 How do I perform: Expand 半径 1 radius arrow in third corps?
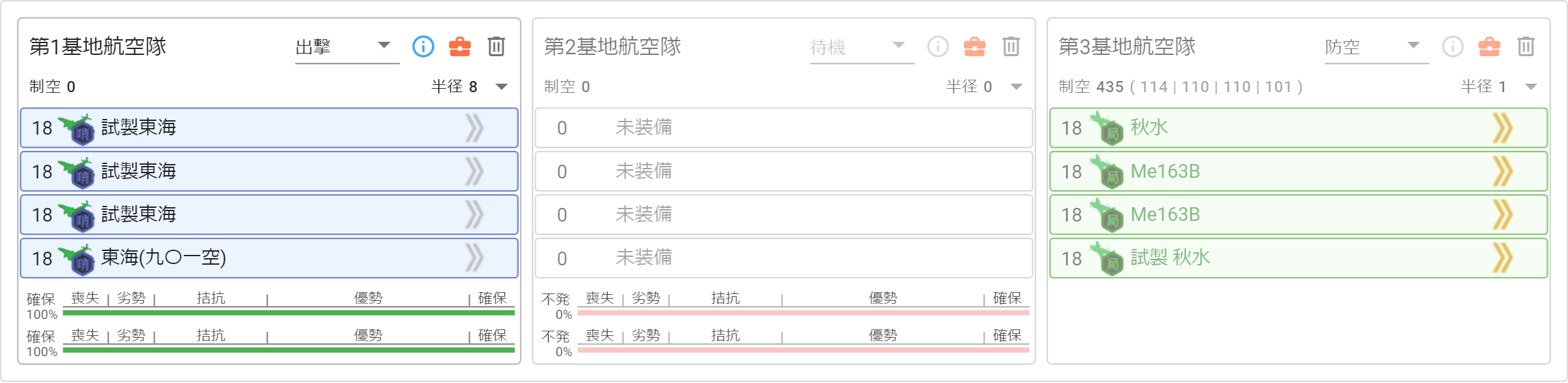[1531, 87]
